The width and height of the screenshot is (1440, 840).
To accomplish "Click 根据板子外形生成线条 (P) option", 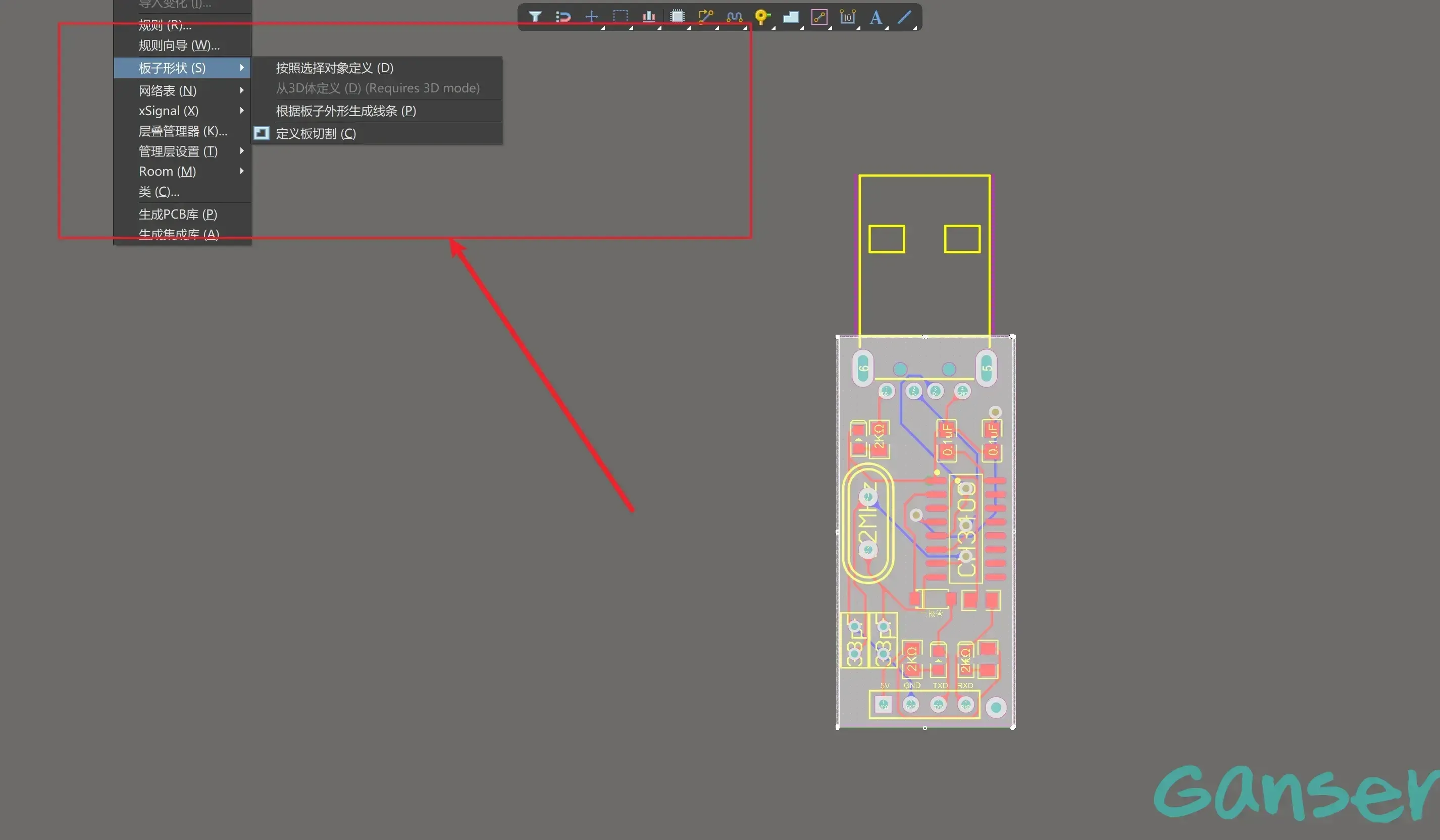I will (346, 111).
